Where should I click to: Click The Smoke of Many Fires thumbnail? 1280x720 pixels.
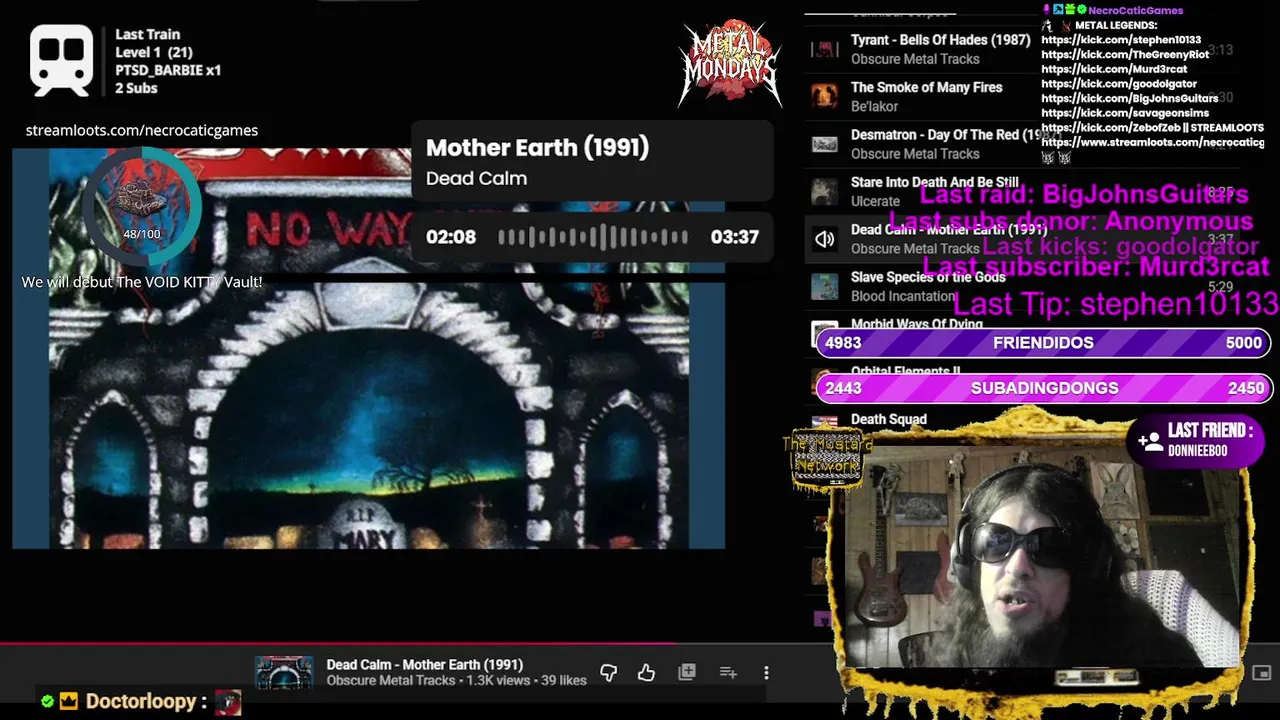tap(824, 96)
